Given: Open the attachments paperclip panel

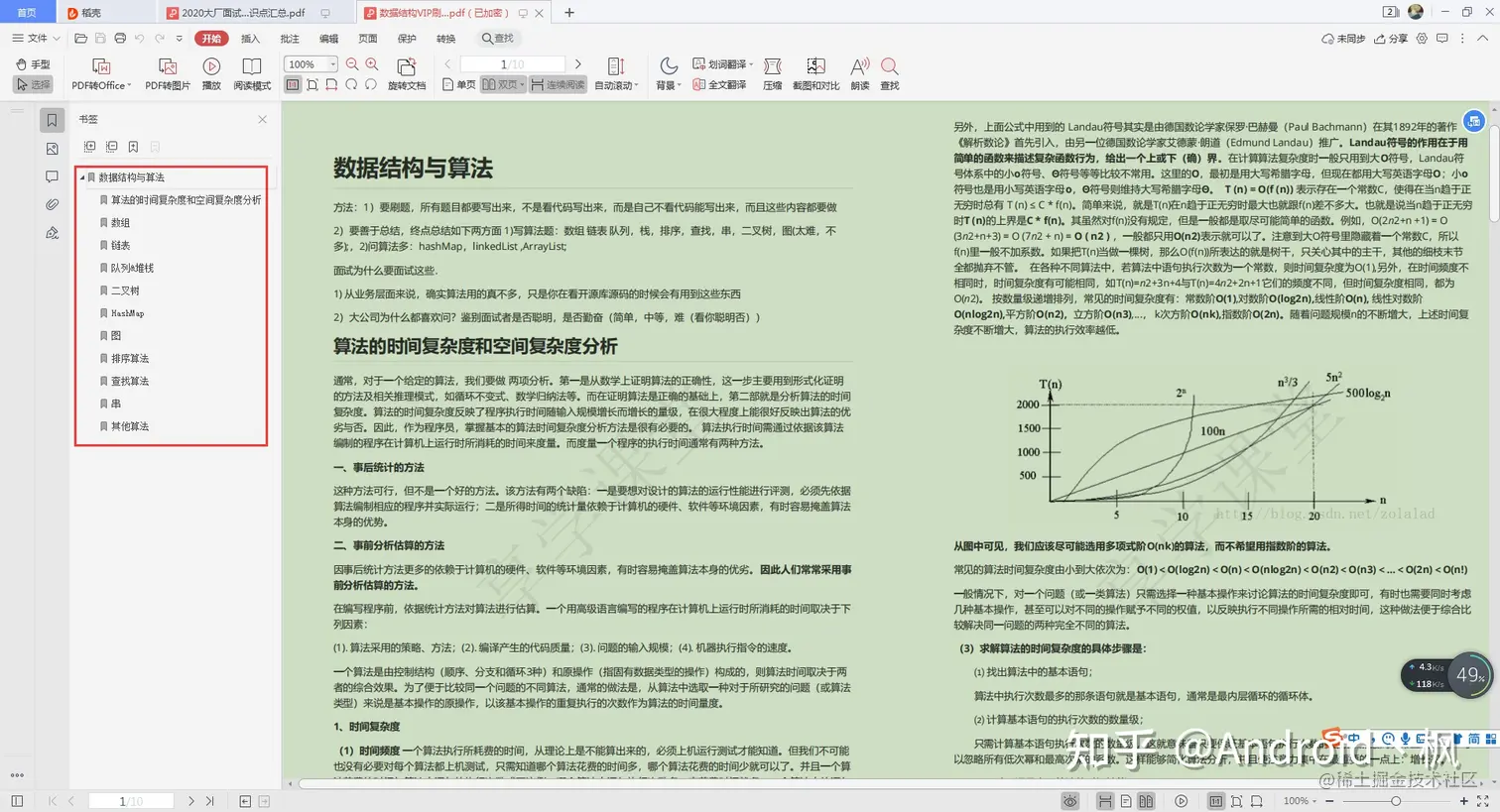Looking at the screenshot, I should [x=52, y=204].
